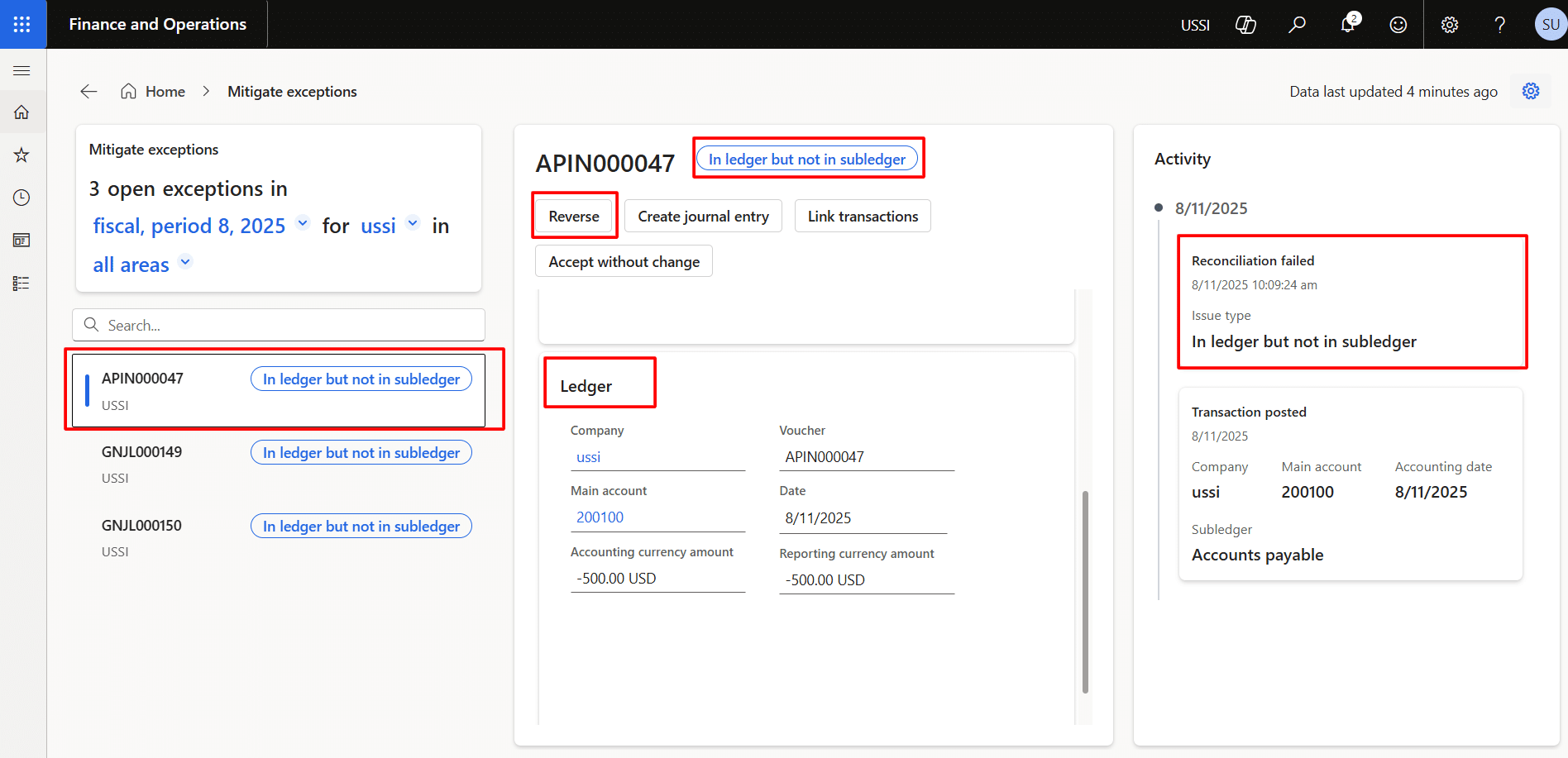The image size is (1568, 758).
Task: Open main account 200100 link
Action: (600, 517)
